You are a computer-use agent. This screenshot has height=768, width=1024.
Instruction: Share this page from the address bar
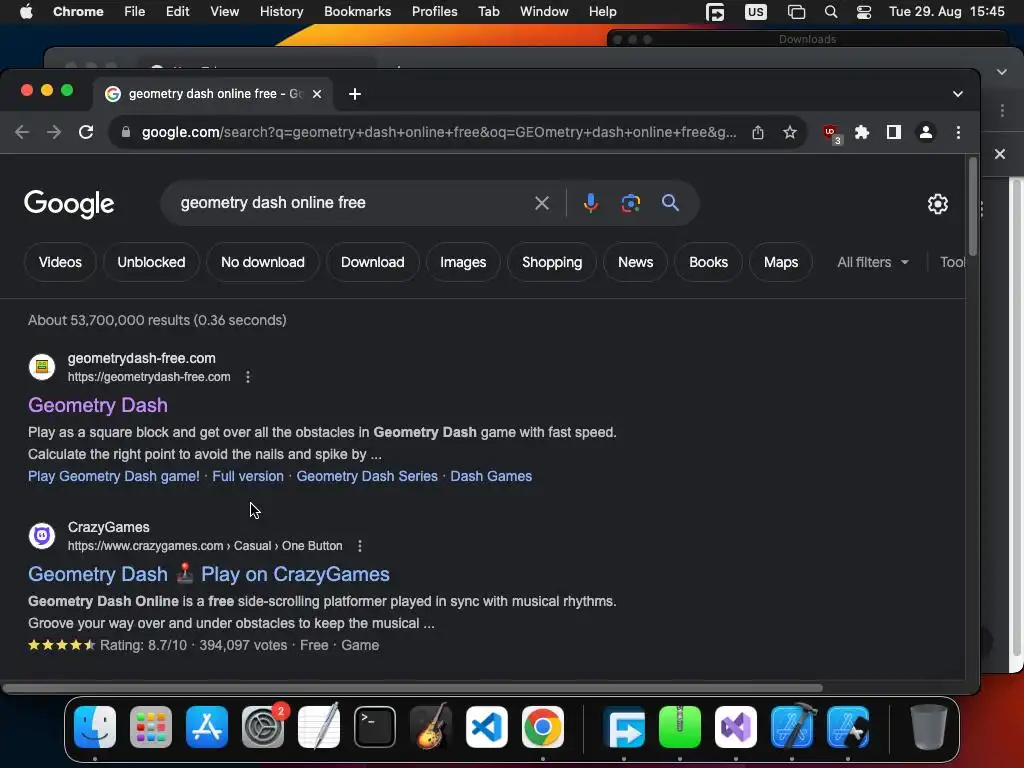click(x=758, y=133)
